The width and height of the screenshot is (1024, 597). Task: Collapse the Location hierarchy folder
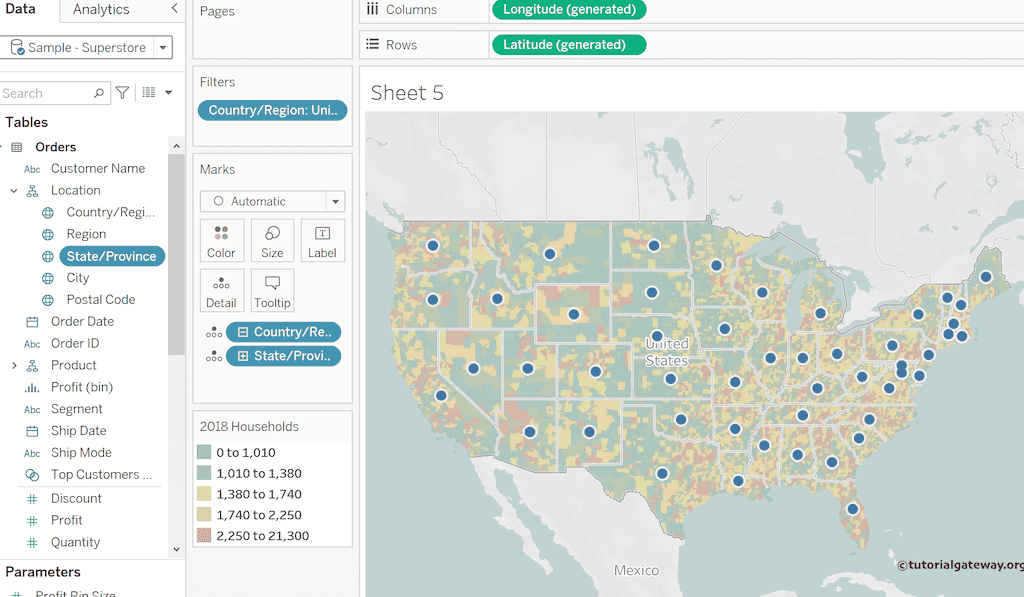[14, 191]
